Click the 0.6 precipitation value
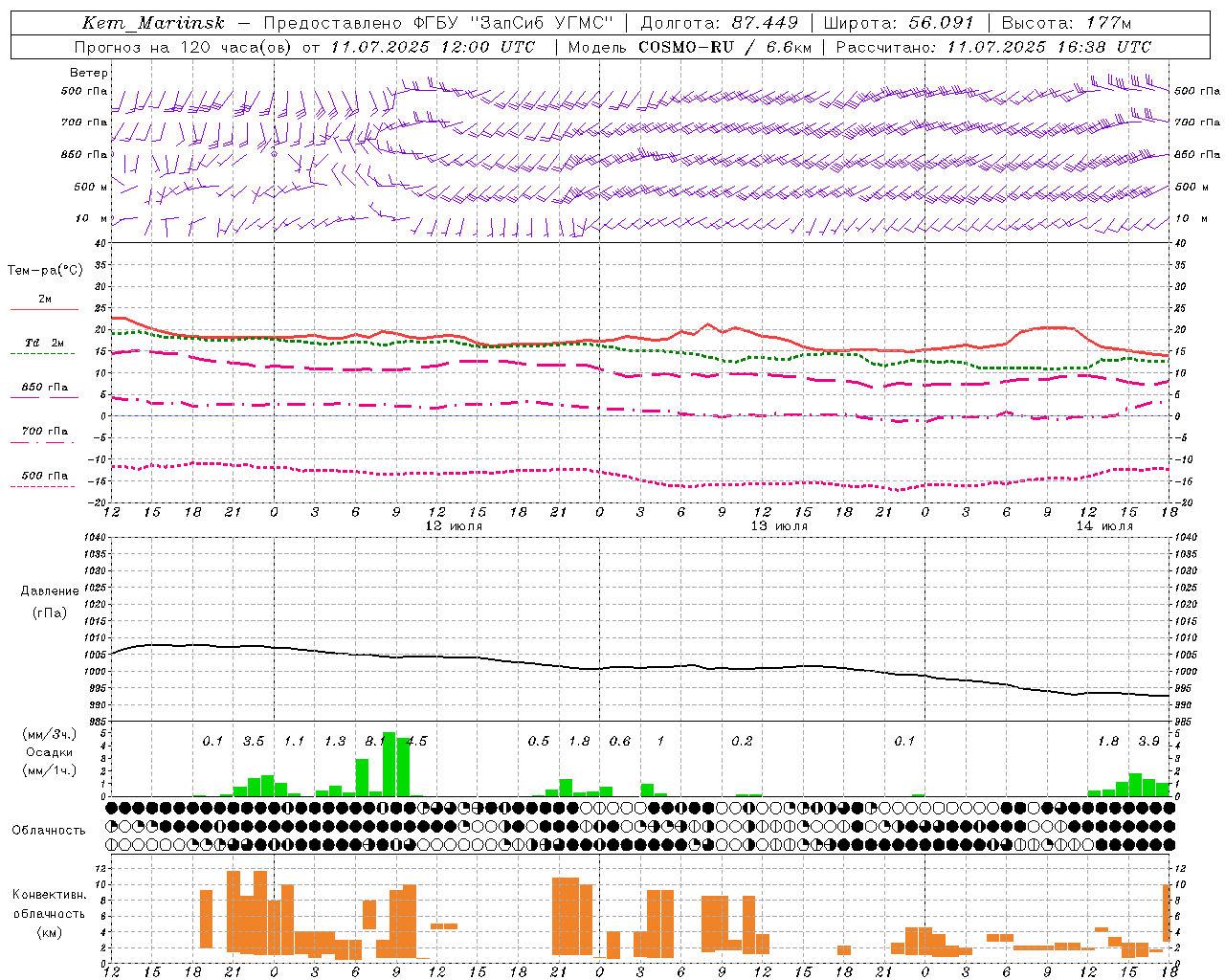The image size is (1225, 980). (x=620, y=742)
